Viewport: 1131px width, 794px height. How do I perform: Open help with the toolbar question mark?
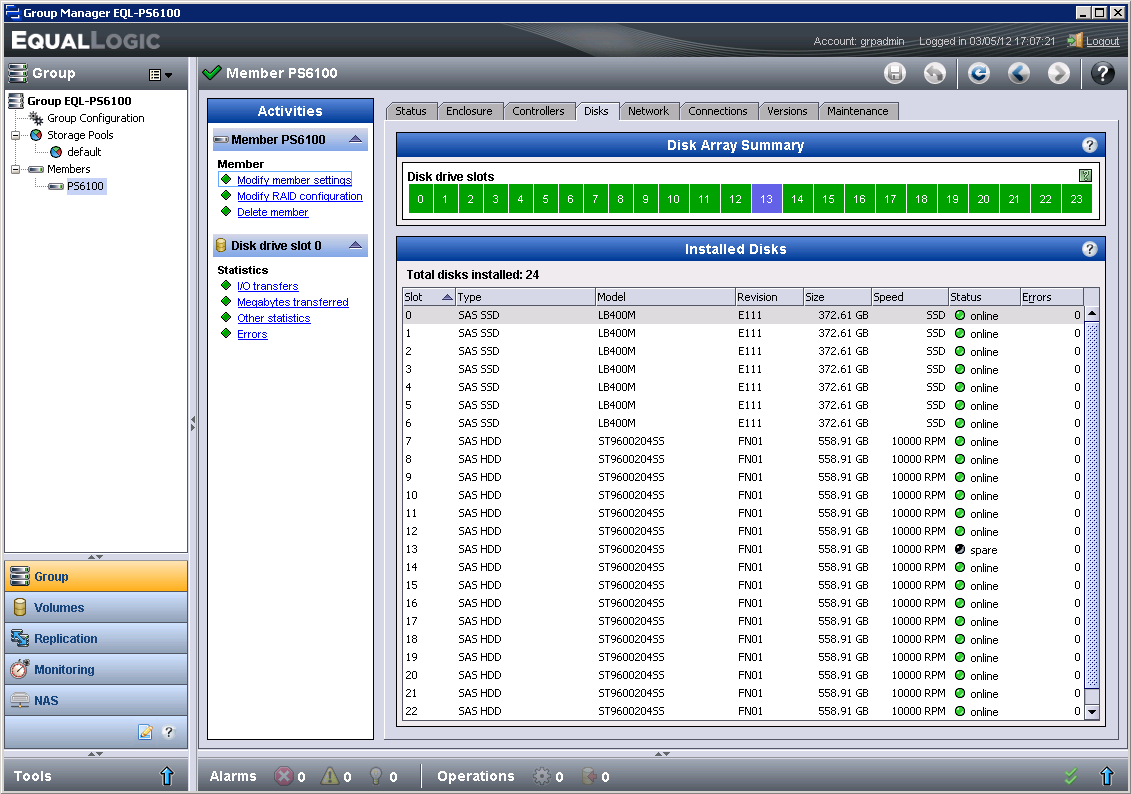pos(1102,73)
